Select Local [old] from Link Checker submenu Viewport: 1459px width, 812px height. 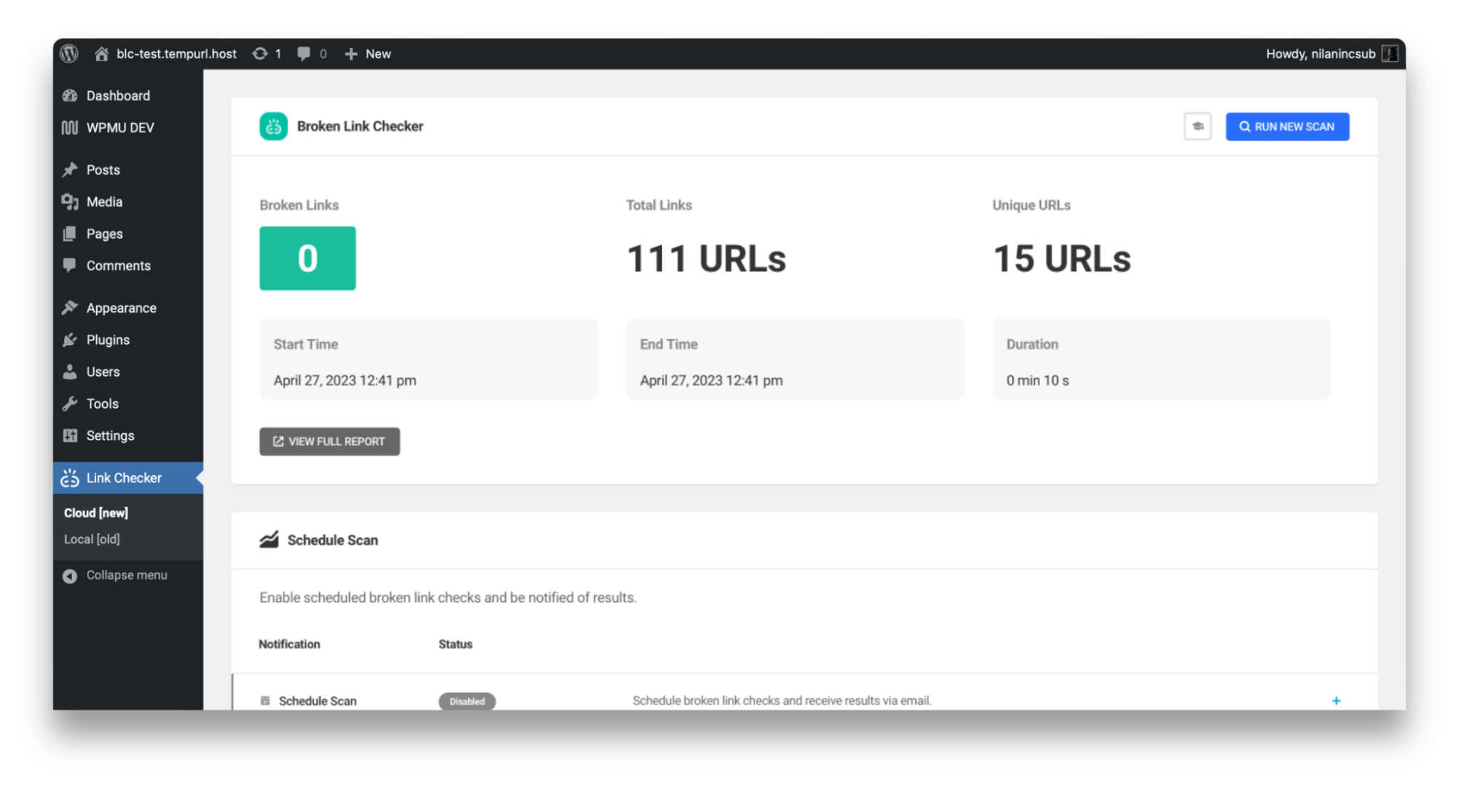92,539
